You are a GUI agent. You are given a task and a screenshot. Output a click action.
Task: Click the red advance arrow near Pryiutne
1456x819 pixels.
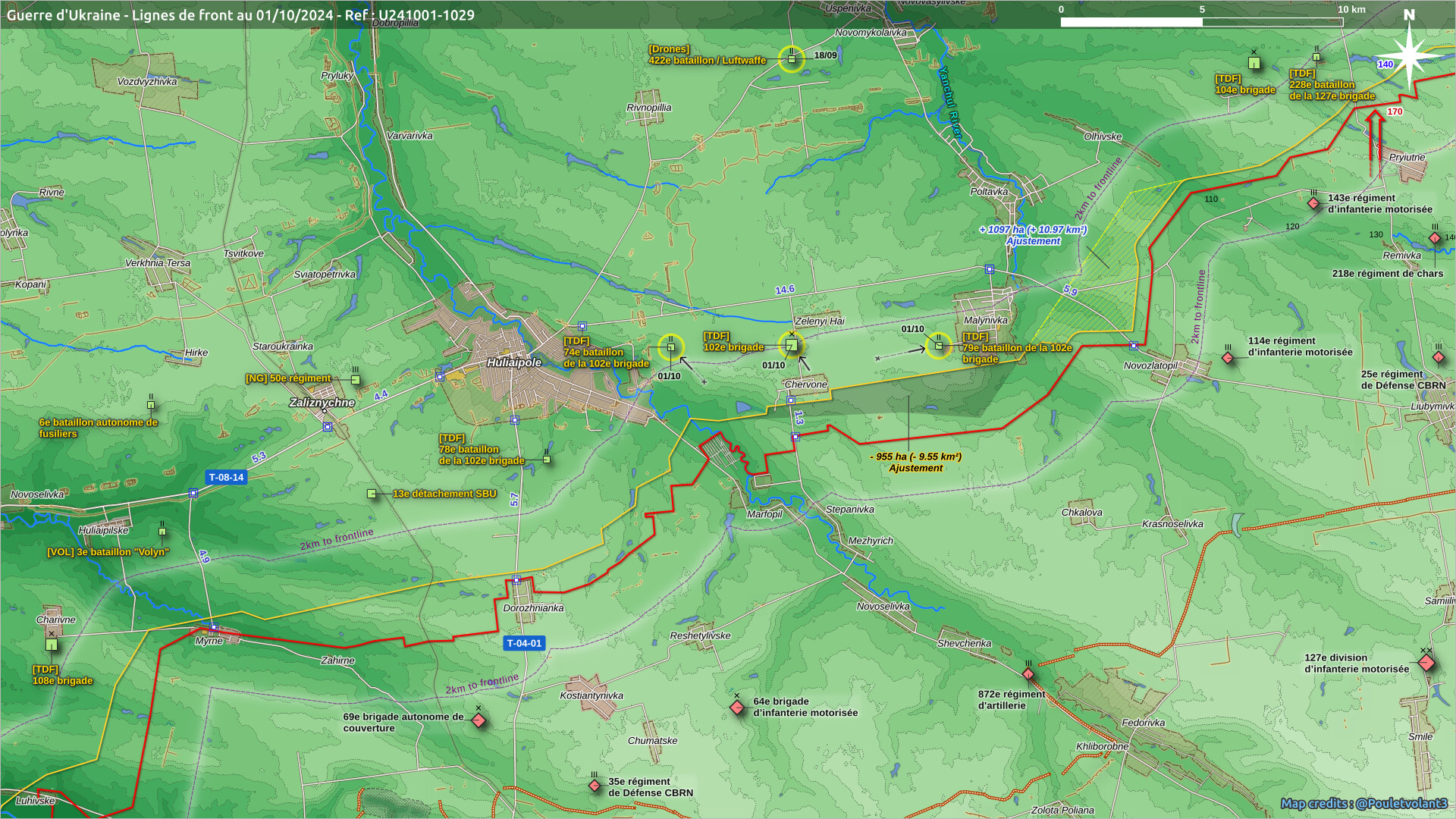click(1376, 143)
